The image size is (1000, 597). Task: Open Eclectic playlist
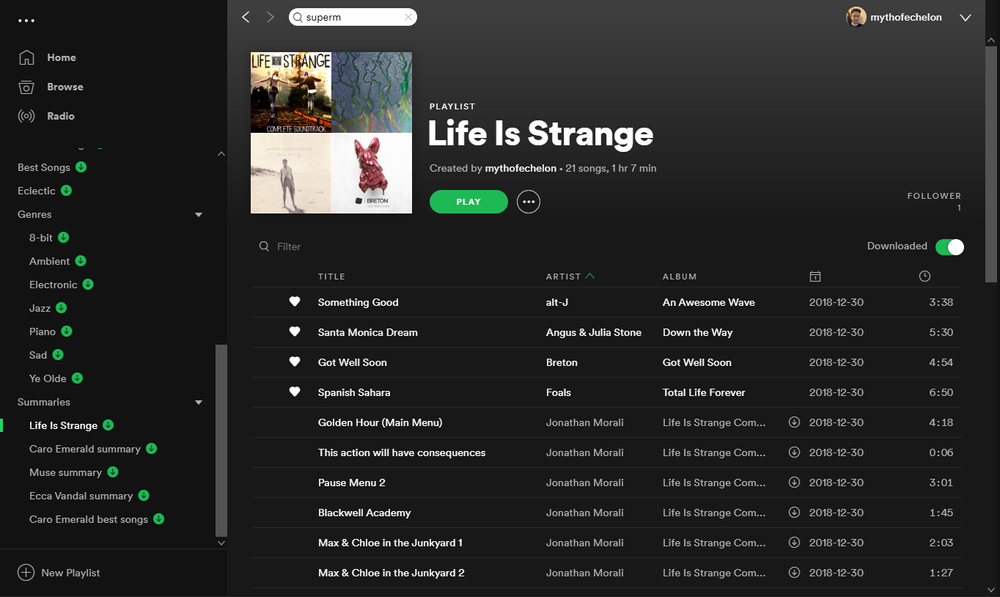click(x=36, y=191)
